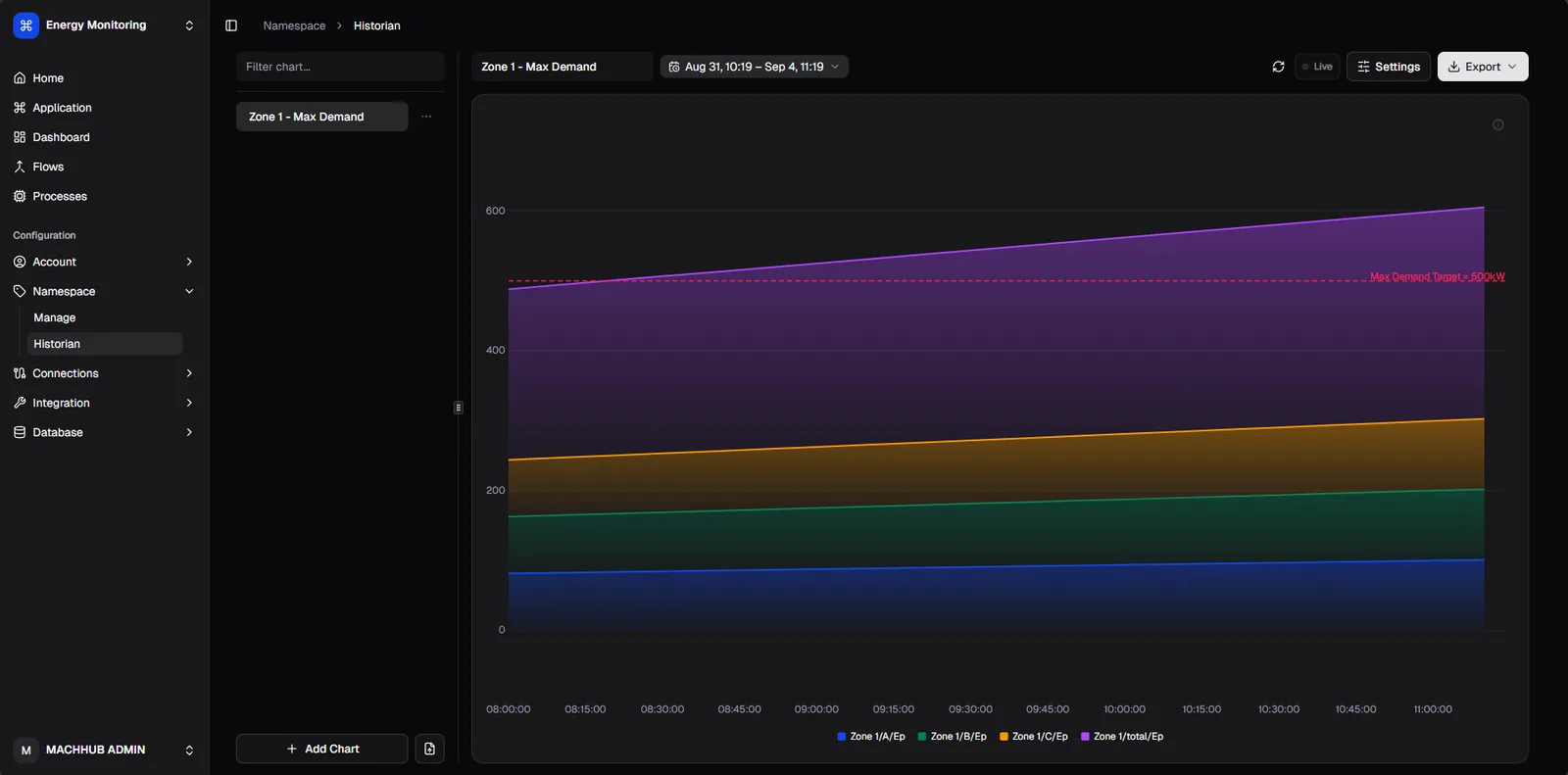Click the Database icon in sidebar
The width and height of the screenshot is (1568, 775).
pyautogui.click(x=20, y=432)
